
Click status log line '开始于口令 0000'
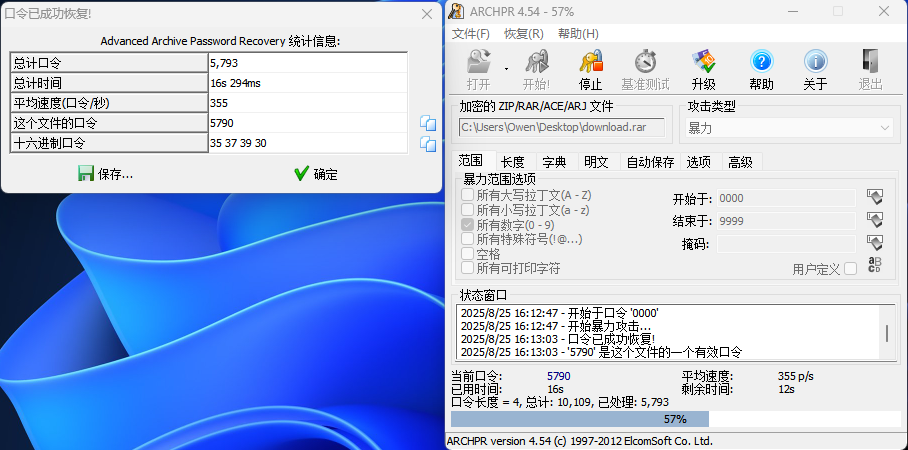pyautogui.click(x=559, y=313)
